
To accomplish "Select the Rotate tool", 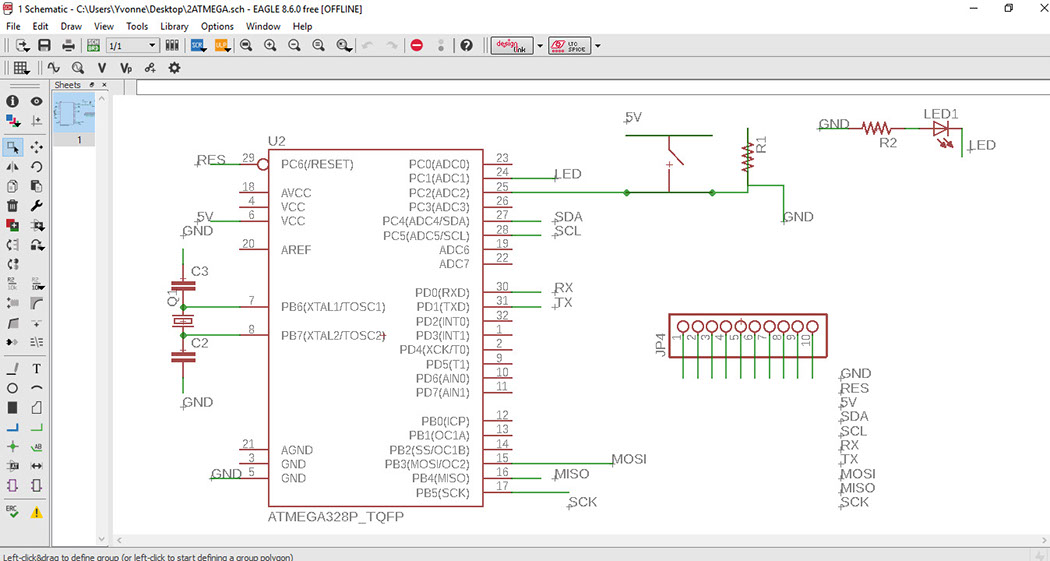I will click(36, 167).
